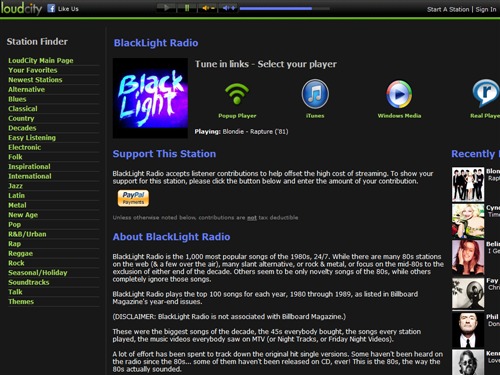The width and height of the screenshot is (500, 375).
Task: Open the Jazz stations category
Action: pyautogui.click(x=16, y=186)
